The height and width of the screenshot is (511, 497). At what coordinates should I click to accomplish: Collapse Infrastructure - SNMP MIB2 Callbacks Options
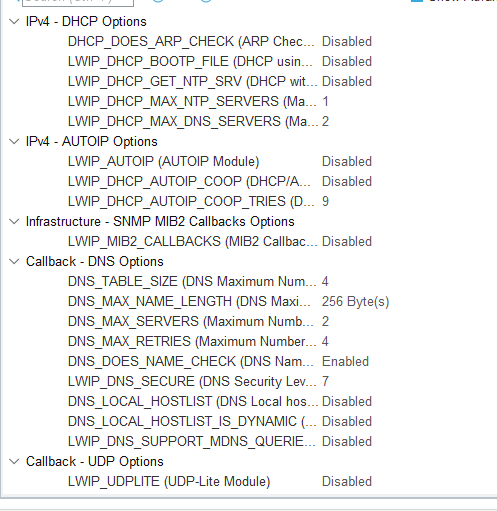pos(14,222)
